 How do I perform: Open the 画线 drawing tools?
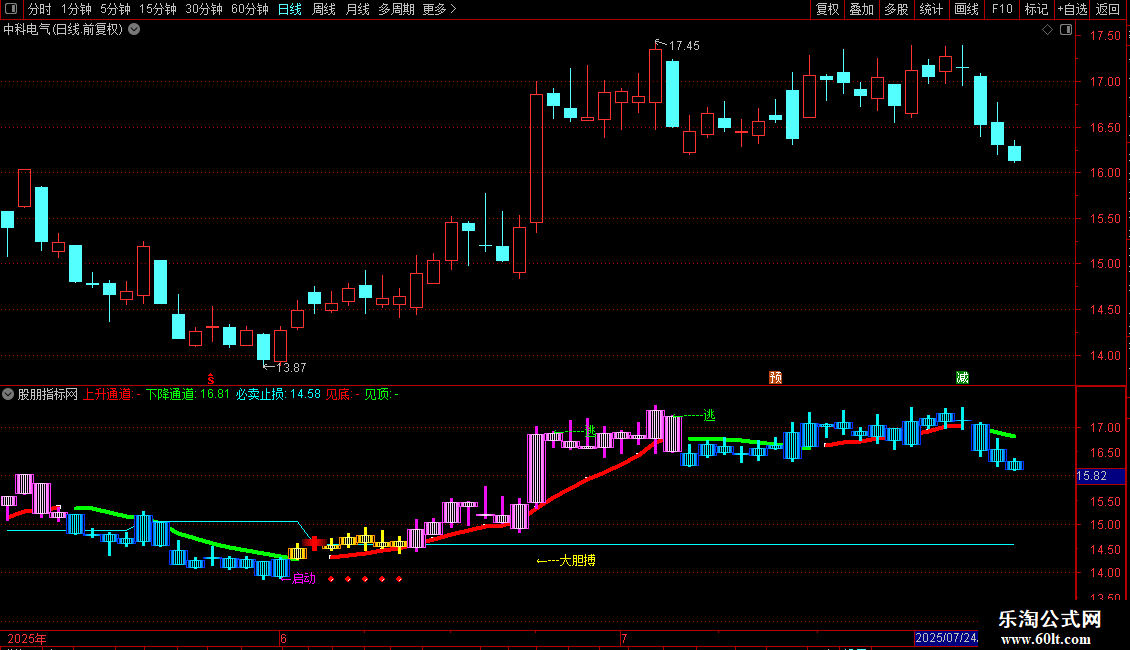966,9
